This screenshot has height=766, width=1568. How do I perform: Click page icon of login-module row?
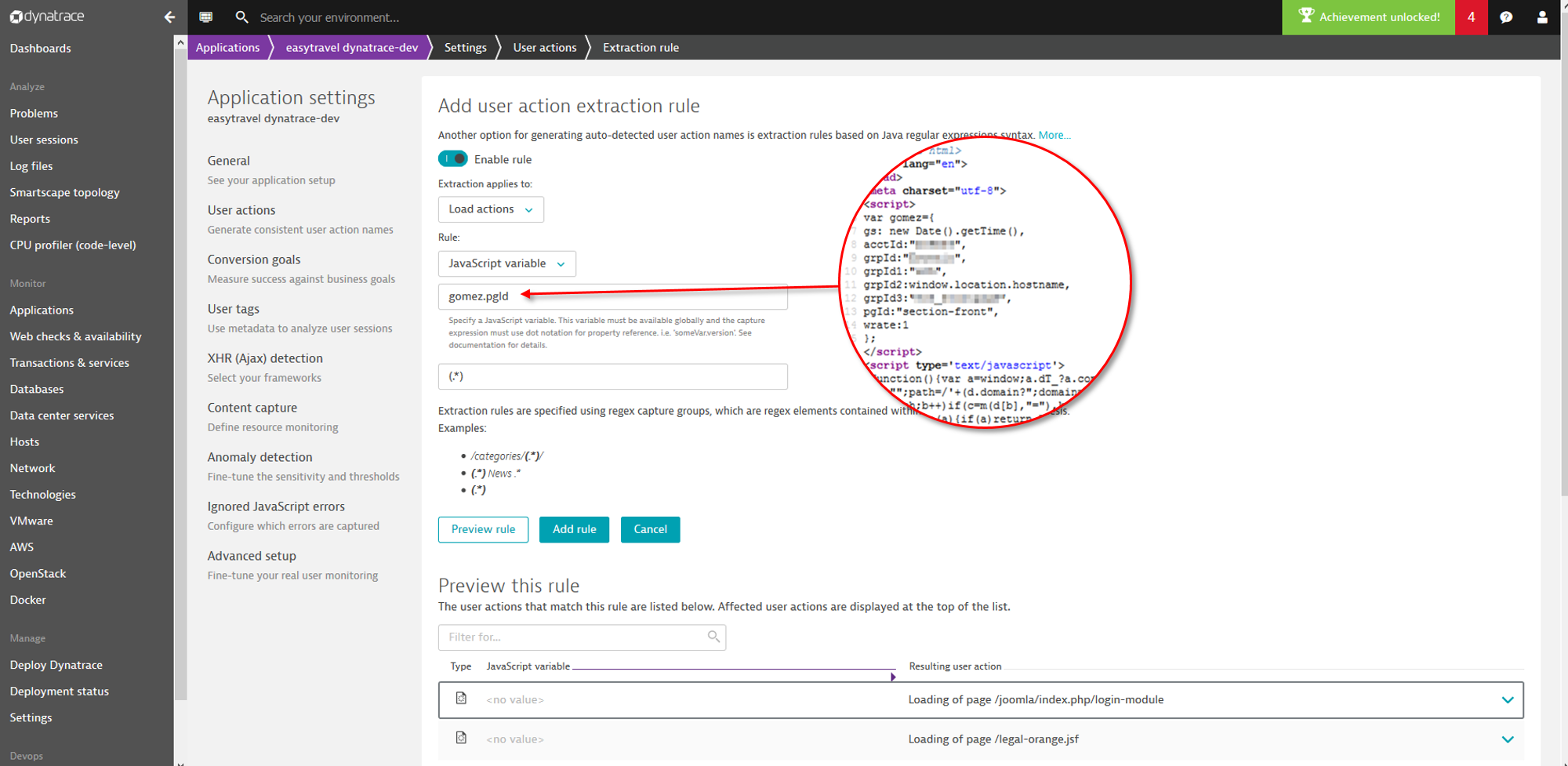[x=461, y=698]
